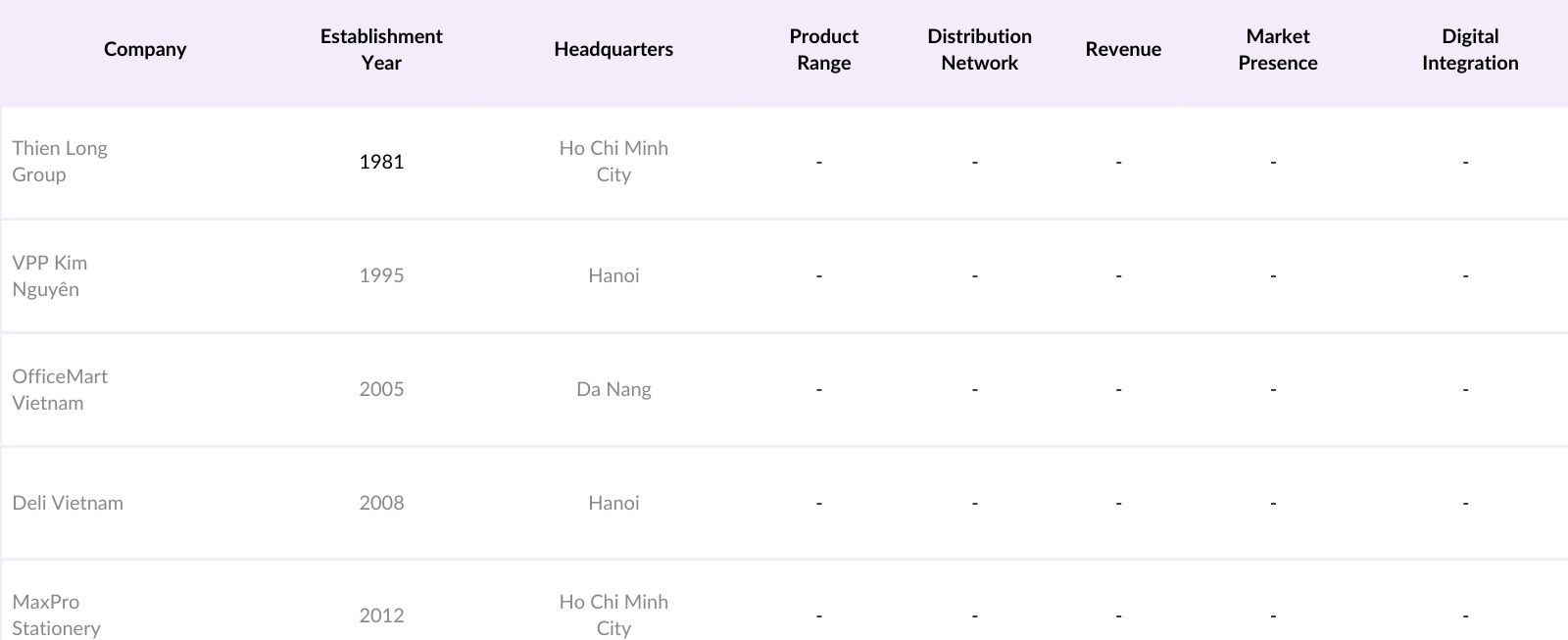Select the Da Nang headquarters cell
Viewport: 1568px width, 640px height.
tap(613, 389)
